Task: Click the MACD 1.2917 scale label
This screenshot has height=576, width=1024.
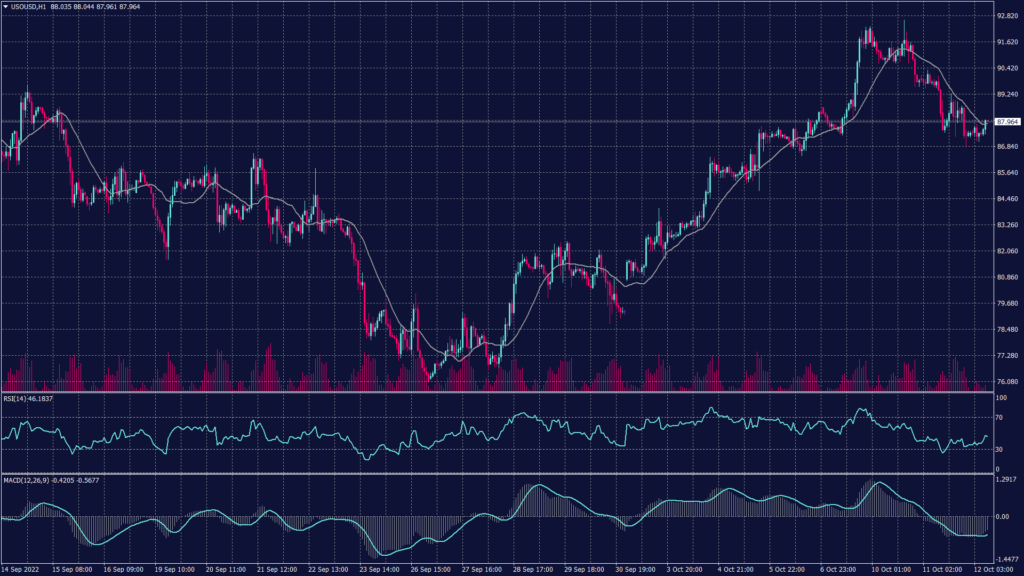Action: (x=1006, y=481)
